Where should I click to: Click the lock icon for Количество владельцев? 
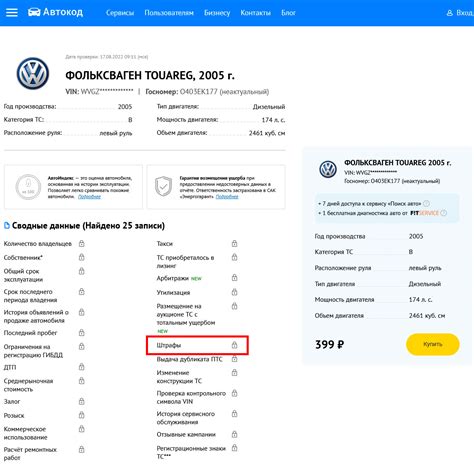tap(81, 244)
